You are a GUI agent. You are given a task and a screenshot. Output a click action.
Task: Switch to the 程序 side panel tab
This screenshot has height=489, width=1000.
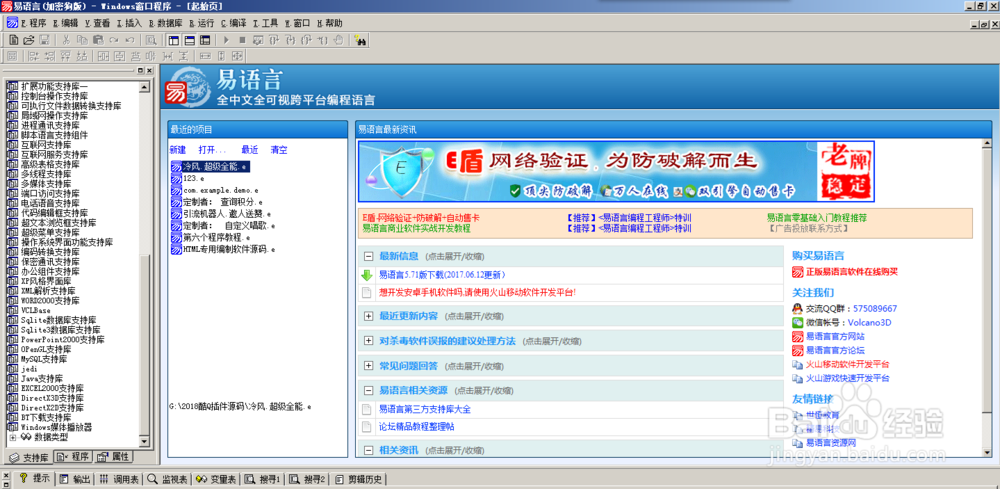coord(73,456)
